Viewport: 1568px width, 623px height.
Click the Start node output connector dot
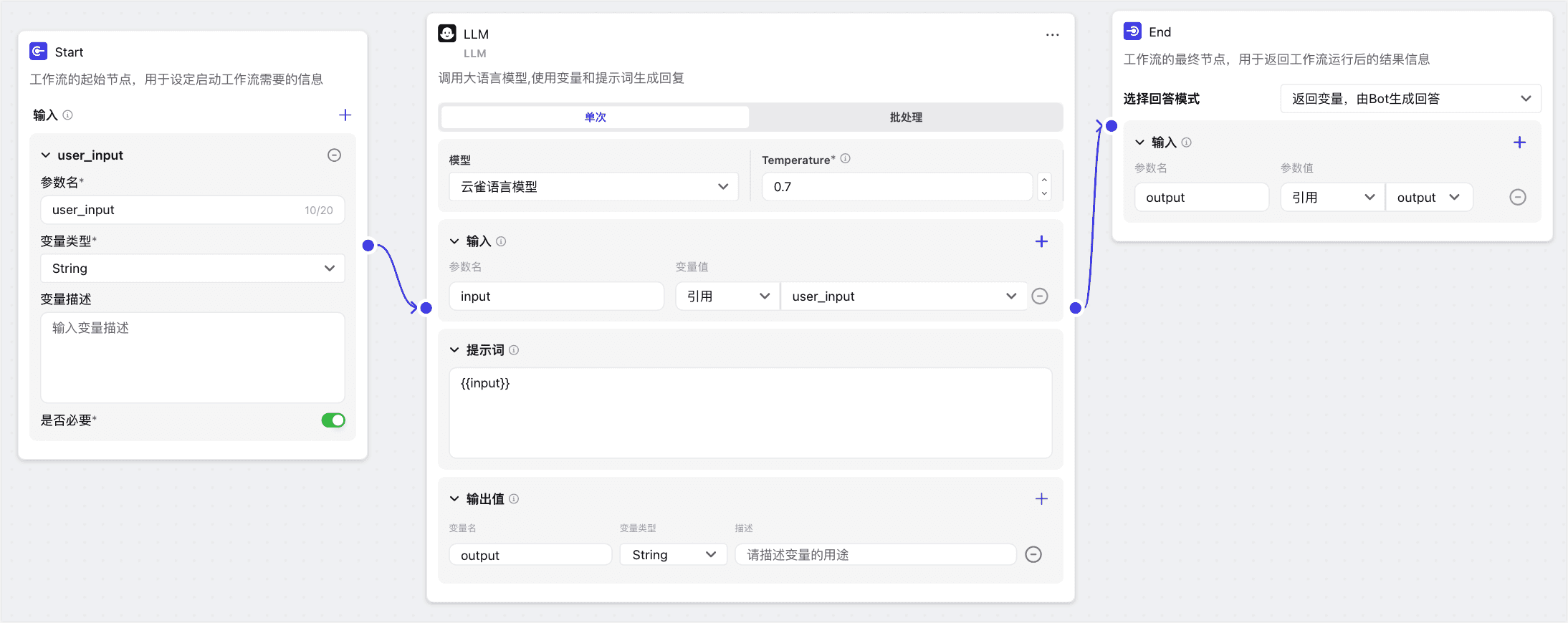pyautogui.click(x=368, y=246)
